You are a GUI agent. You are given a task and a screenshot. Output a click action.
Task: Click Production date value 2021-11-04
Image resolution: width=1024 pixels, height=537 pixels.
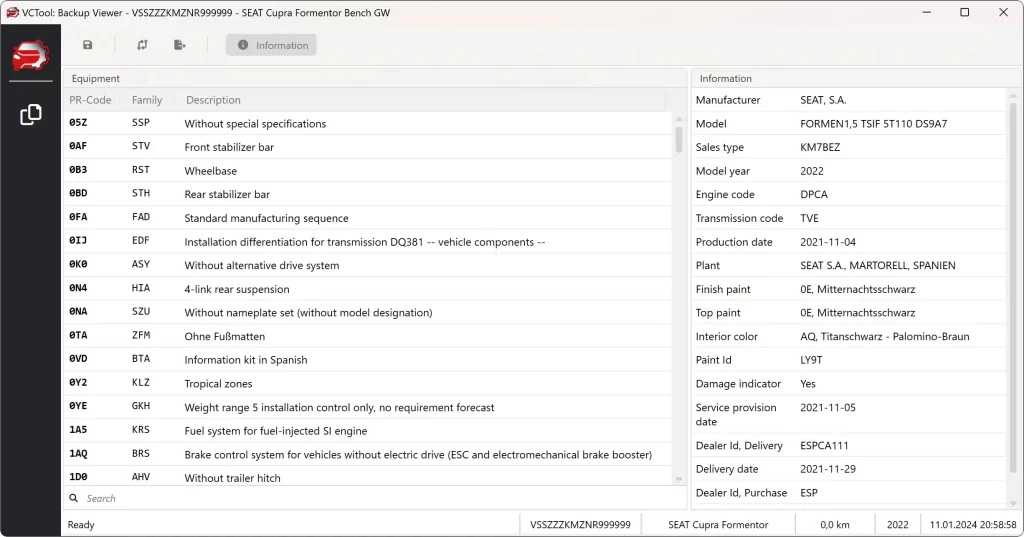(827, 242)
